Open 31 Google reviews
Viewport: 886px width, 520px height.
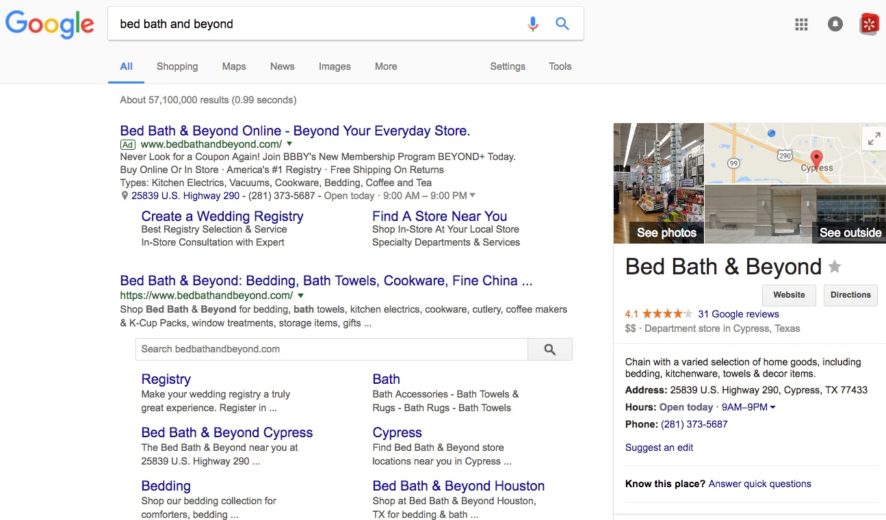click(738, 314)
